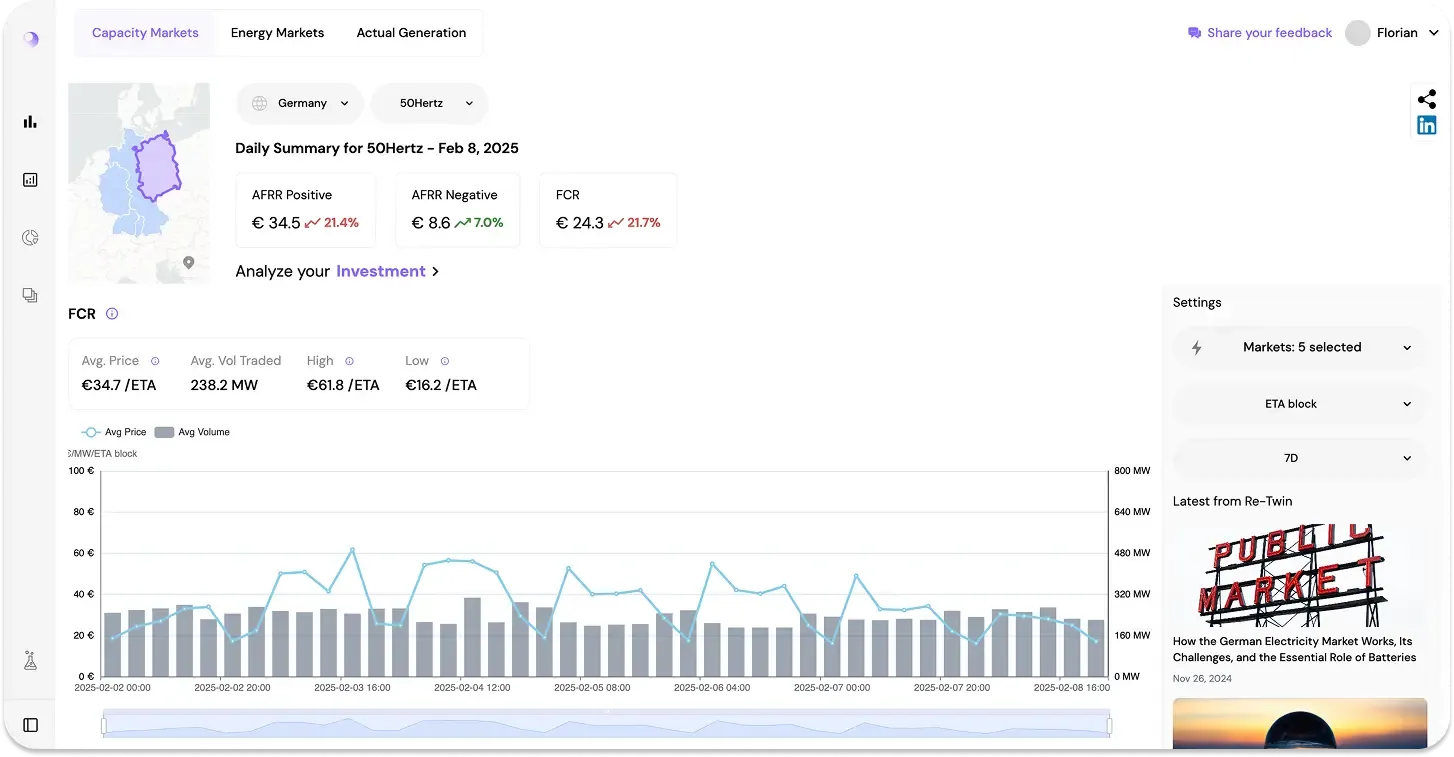Select the FCR summary card

point(608,210)
